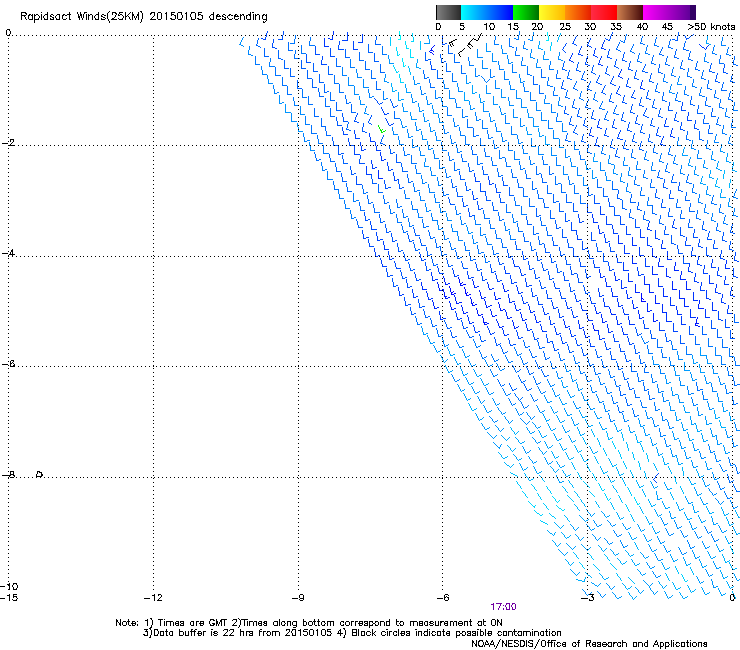Click the 'Data buffer is 22 hrs' note line
Image resolution: width=740 pixels, height=650 pixels.
(x=352, y=633)
